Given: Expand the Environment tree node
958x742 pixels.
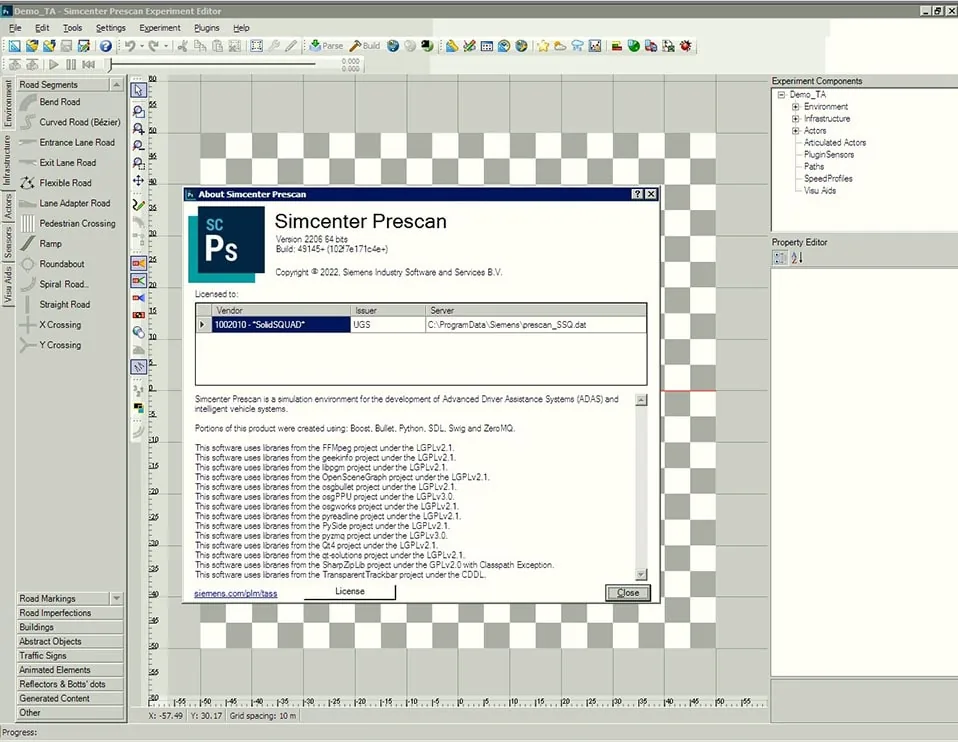Looking at the screenshot, I should [x=795, y=106].
